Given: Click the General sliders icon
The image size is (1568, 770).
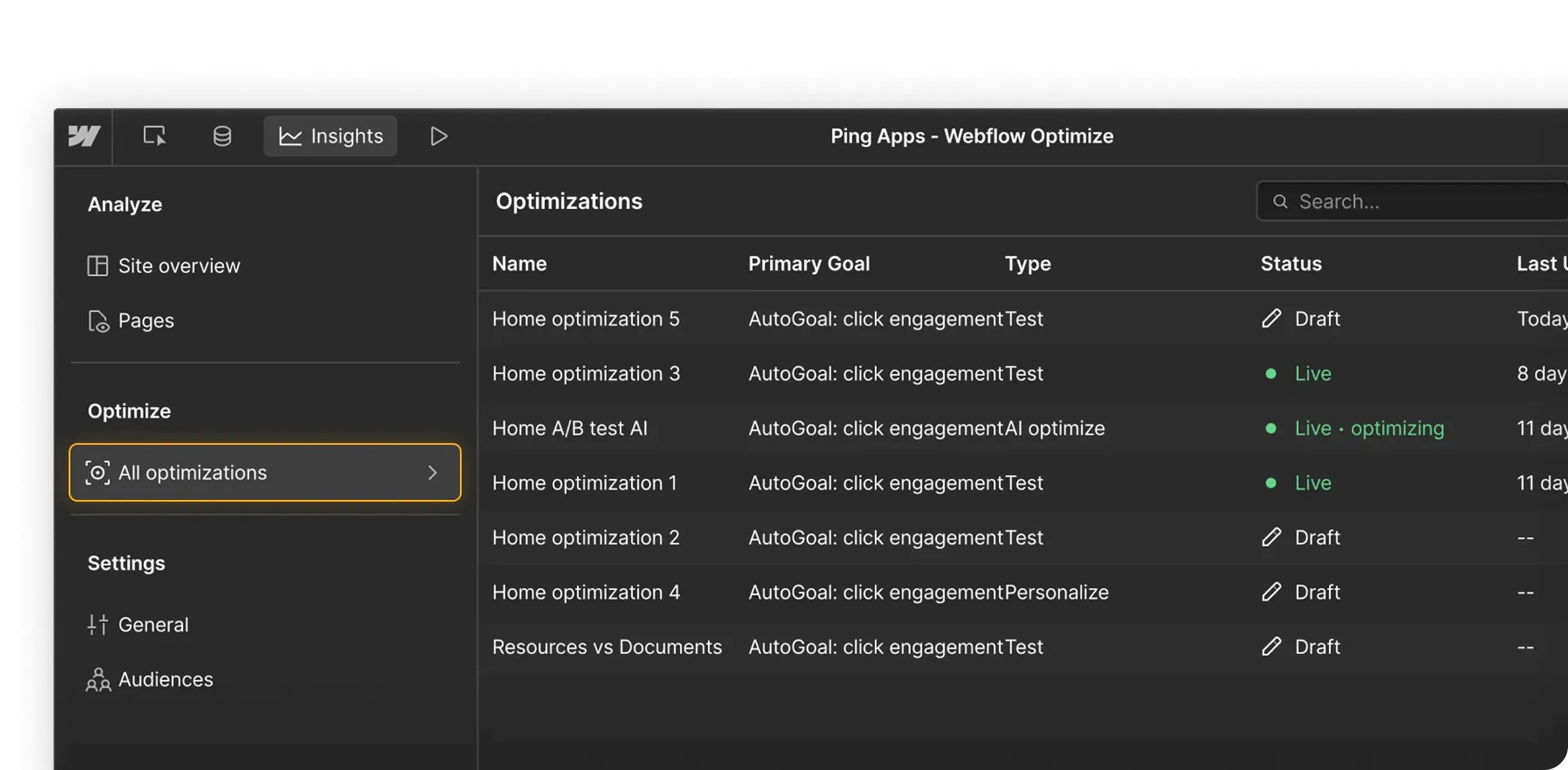Looking at the screenshot, I should (x=97, y=625).
